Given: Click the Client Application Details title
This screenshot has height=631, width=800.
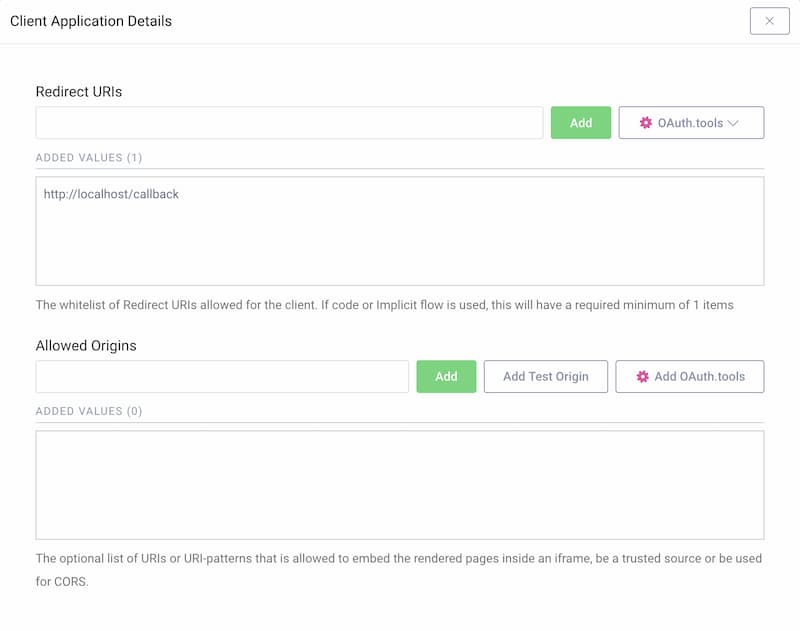Looking at the screenshot, I should pos(91,21).
